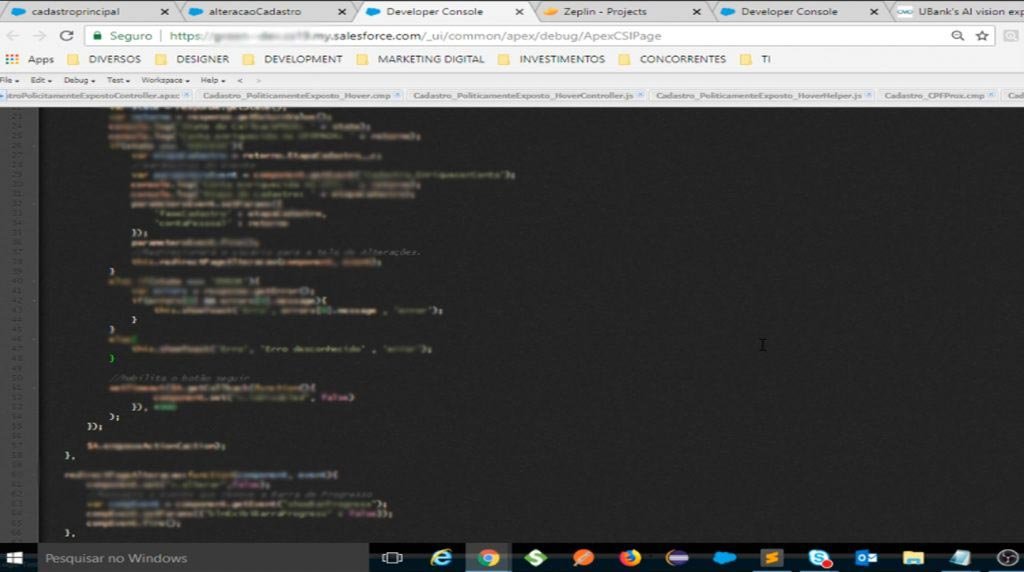This screenshot has width=1024, height=572.
Task: Reload the page with the refresh icon
Action: pyautogui.click(x=67, y=36)
